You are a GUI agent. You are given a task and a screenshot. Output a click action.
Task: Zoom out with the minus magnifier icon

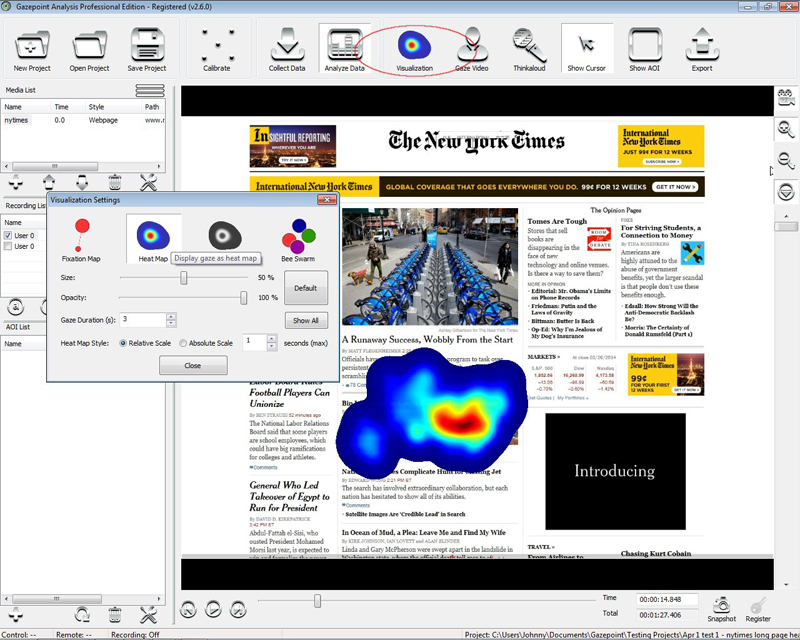(786, 160)
